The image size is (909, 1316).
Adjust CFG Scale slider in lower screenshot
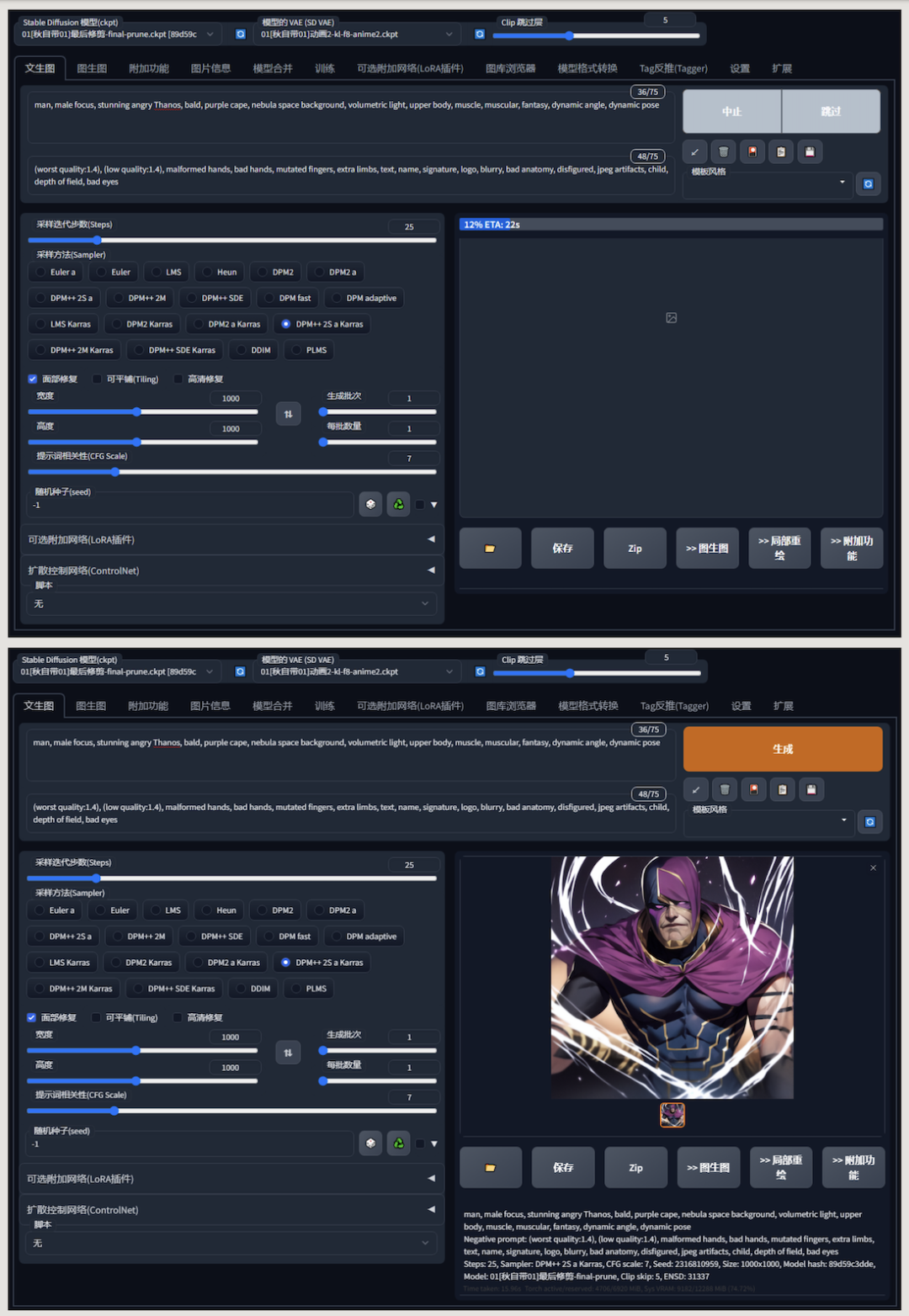click(x=231, y=1111)
